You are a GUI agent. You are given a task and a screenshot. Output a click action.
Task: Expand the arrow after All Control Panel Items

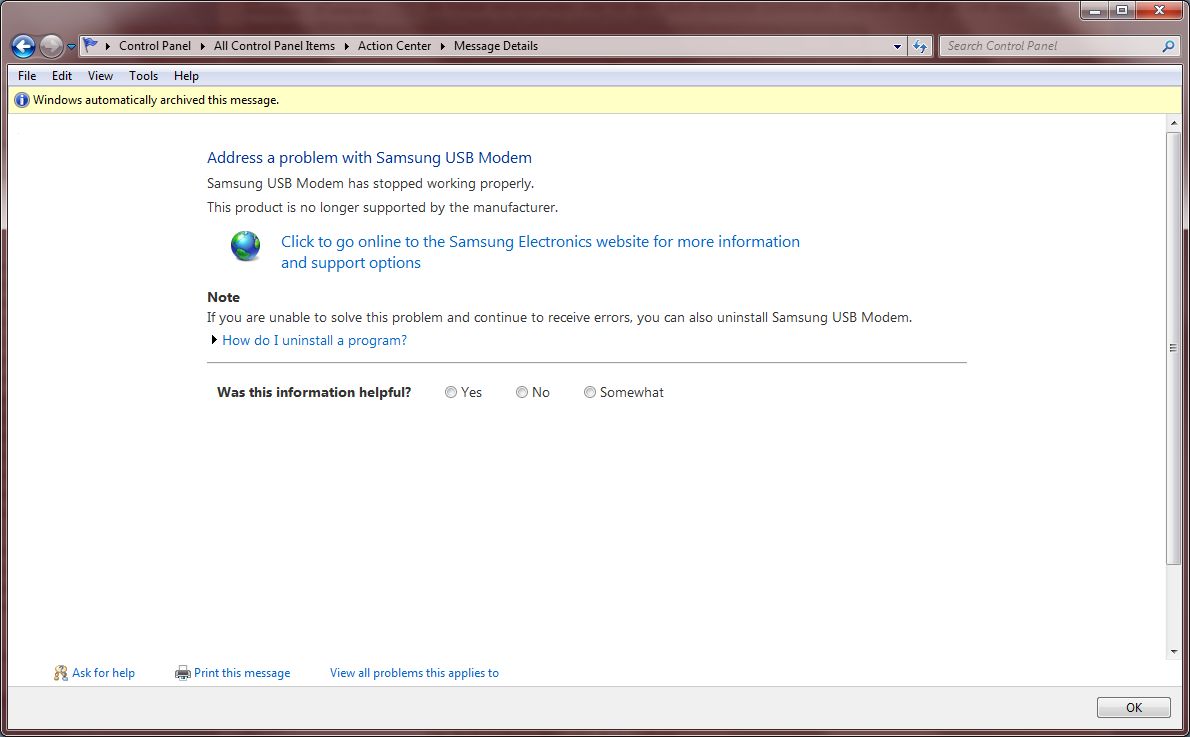(x=347, y=46)
